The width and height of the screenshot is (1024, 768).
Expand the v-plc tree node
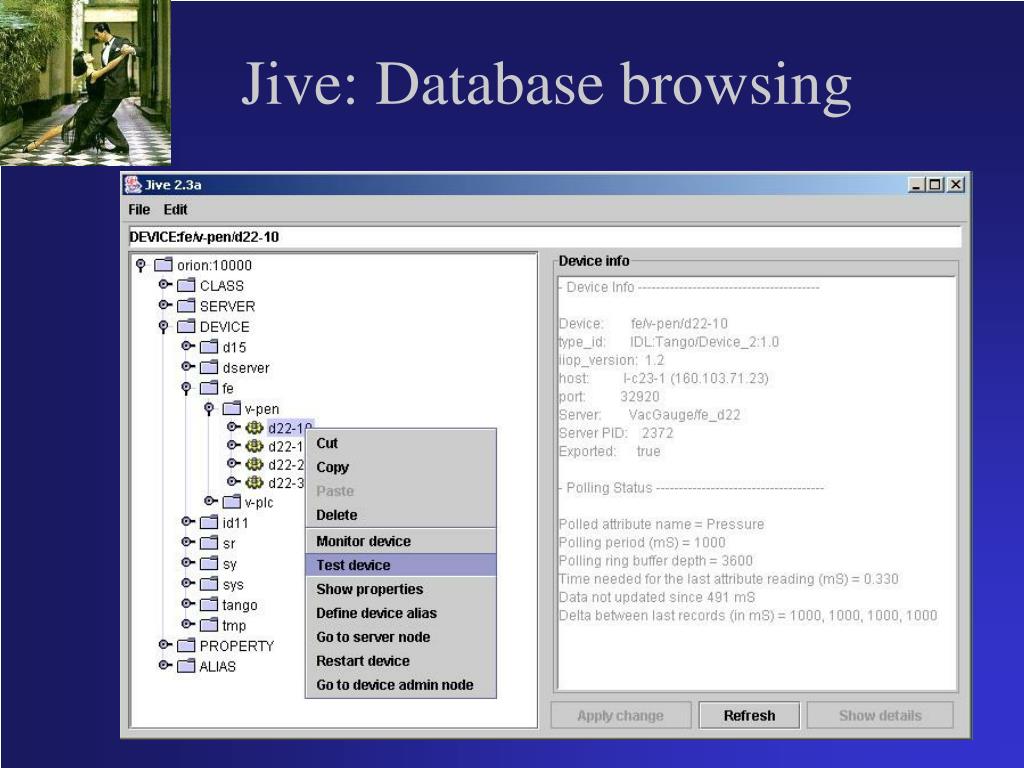tap(210, 501)
